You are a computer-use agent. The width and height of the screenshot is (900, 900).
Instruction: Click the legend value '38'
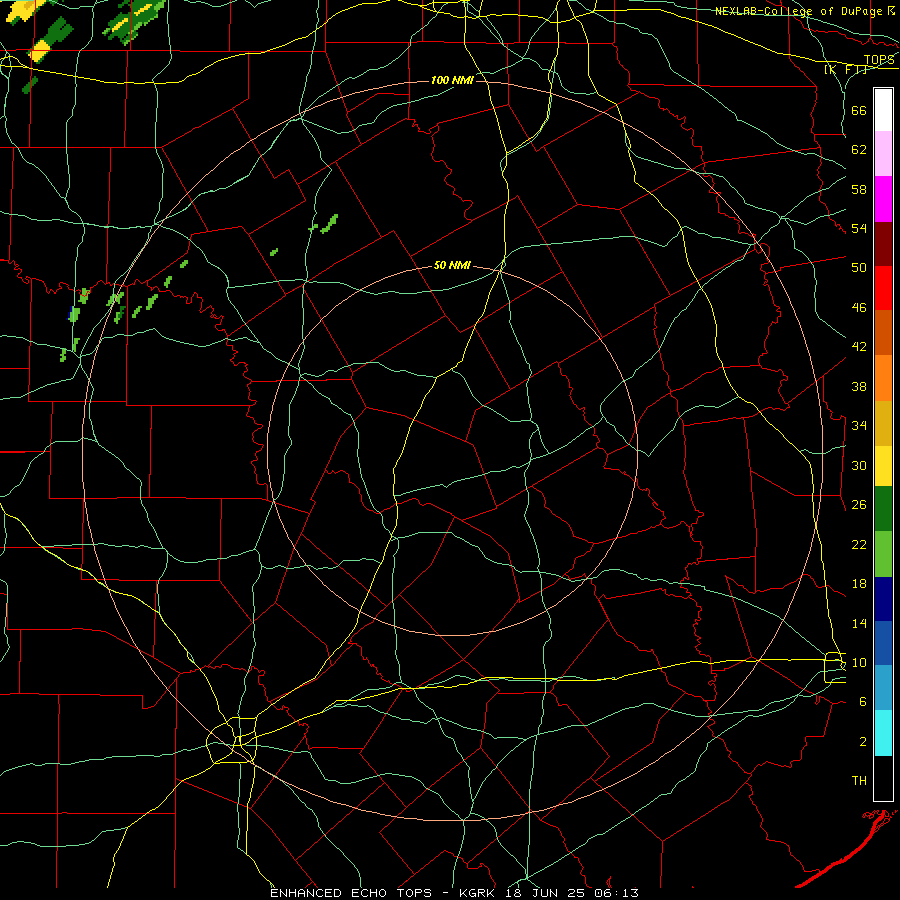[x=859, y=386]
